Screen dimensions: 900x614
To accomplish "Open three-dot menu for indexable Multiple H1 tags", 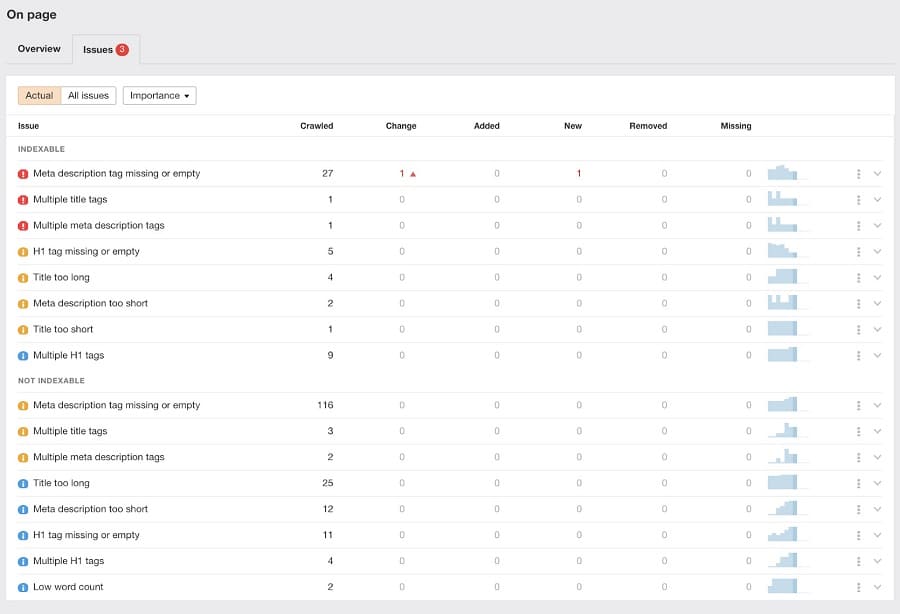I will (858, 355).
